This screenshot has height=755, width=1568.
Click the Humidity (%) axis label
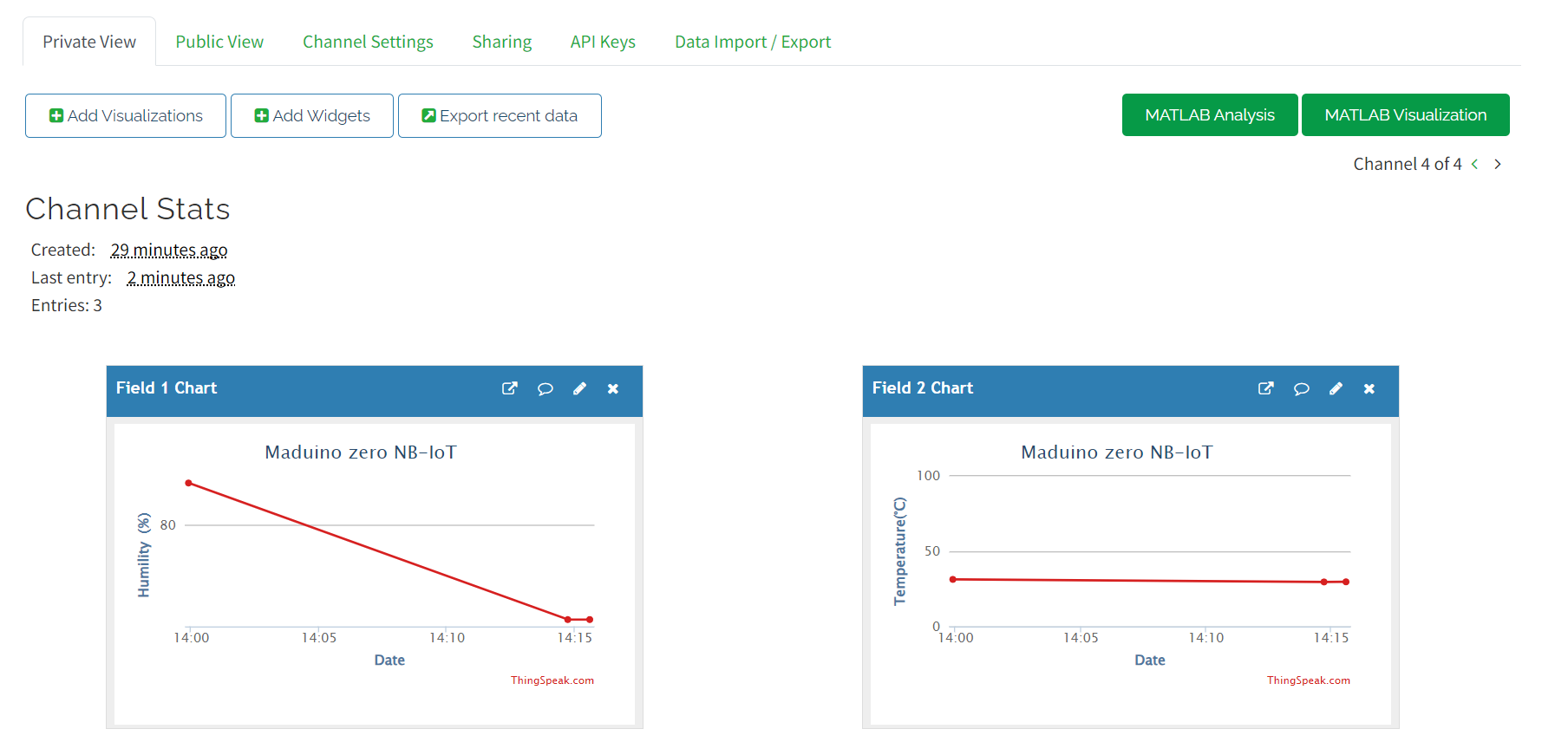(144, 555)
